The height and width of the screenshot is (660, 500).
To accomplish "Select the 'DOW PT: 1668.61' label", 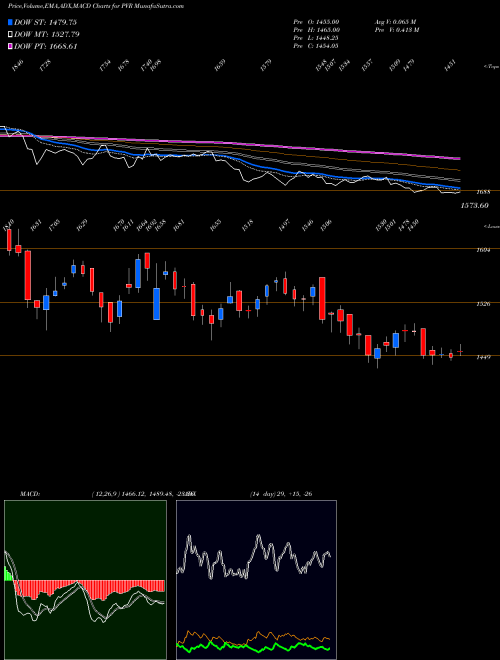I will point(46,46).
